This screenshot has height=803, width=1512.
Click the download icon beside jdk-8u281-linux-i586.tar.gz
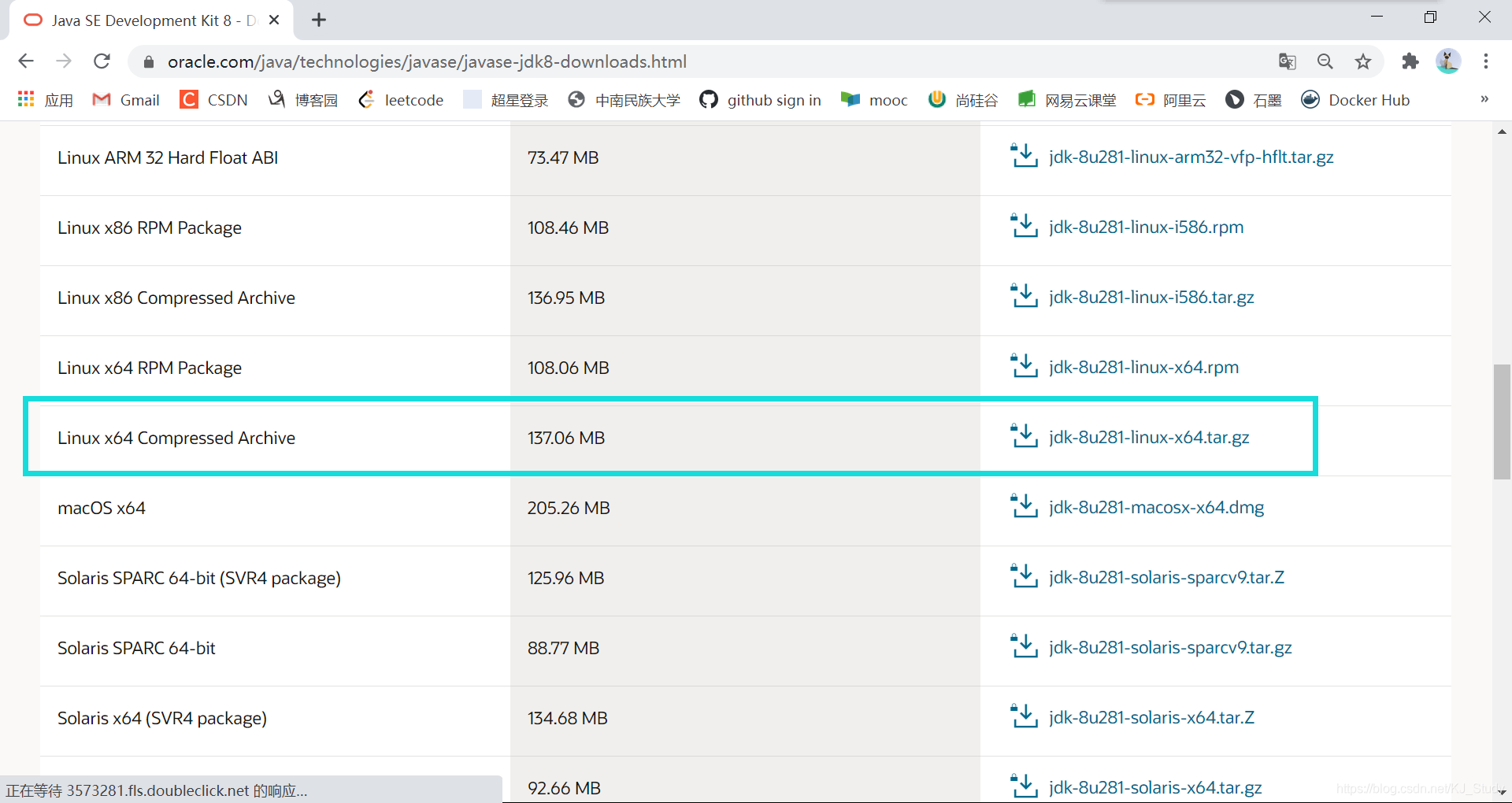1024,296
